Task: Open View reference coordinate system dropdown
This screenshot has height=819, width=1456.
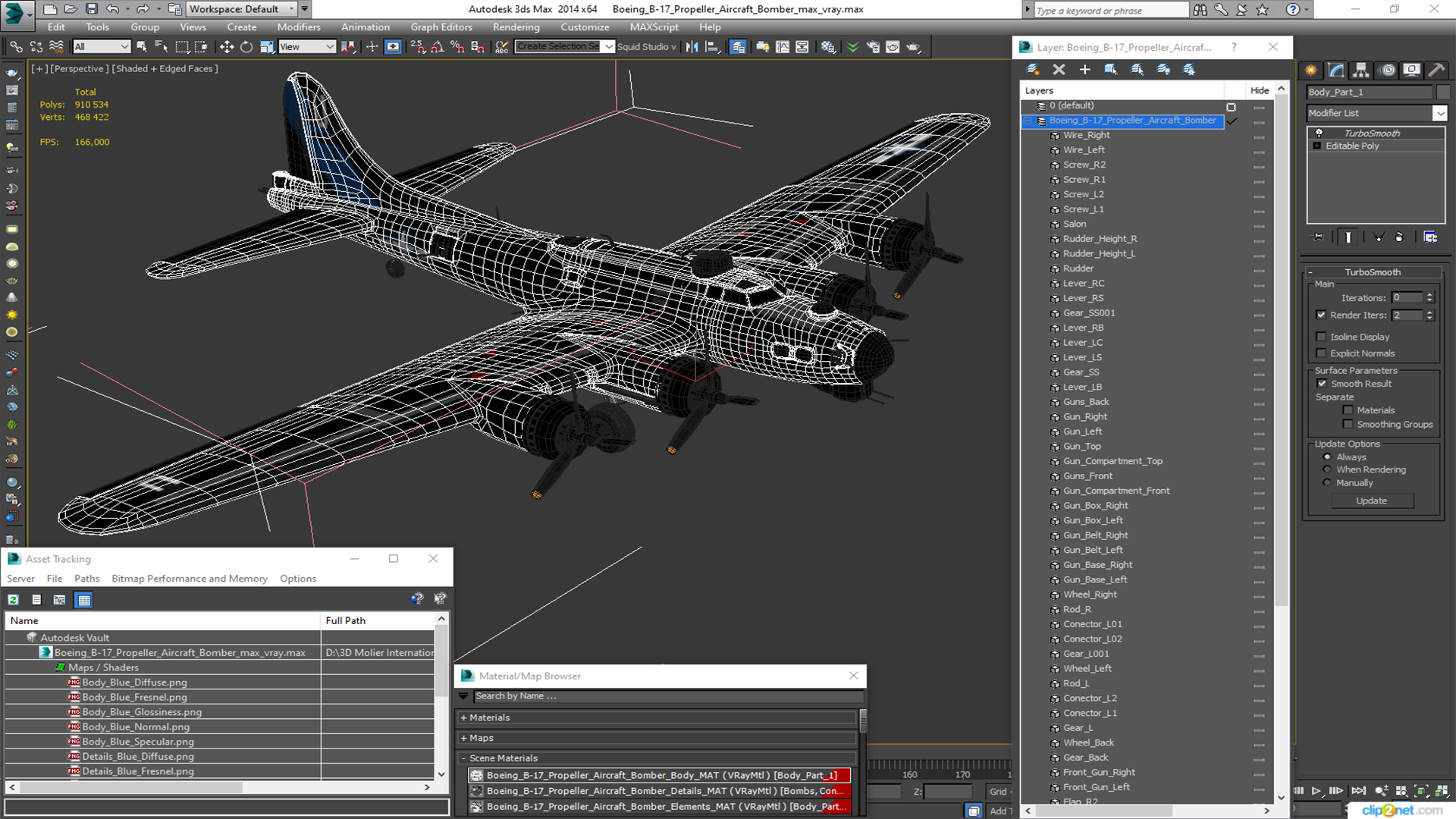Action: point(307,47)
